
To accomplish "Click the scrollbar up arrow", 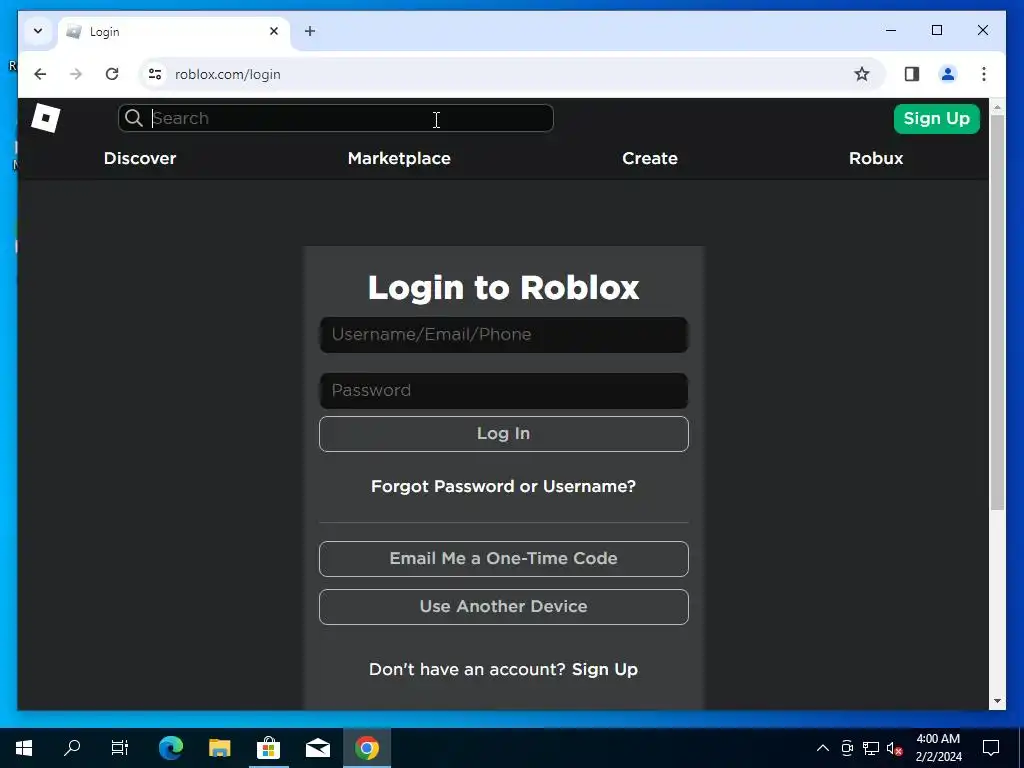I will [997, 106].
